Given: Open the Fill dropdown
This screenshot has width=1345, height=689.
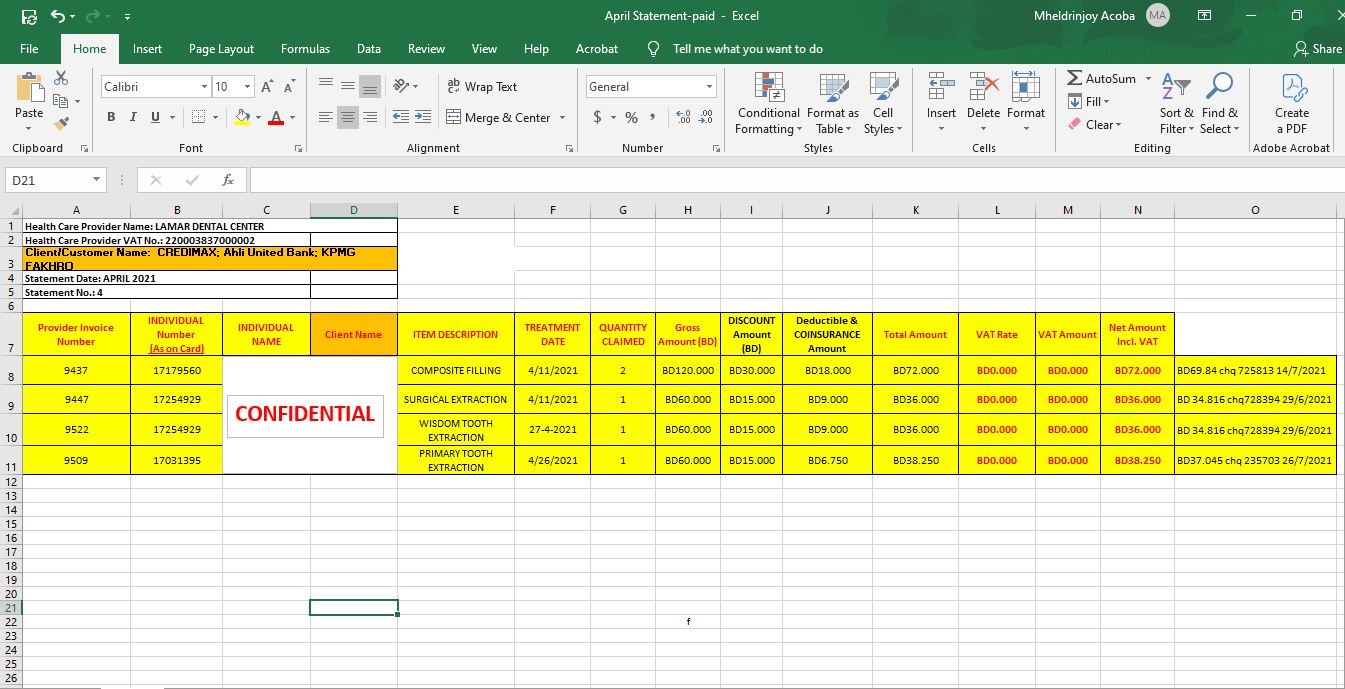Looking at the screenshot, I should click(x=1090, y=101).
